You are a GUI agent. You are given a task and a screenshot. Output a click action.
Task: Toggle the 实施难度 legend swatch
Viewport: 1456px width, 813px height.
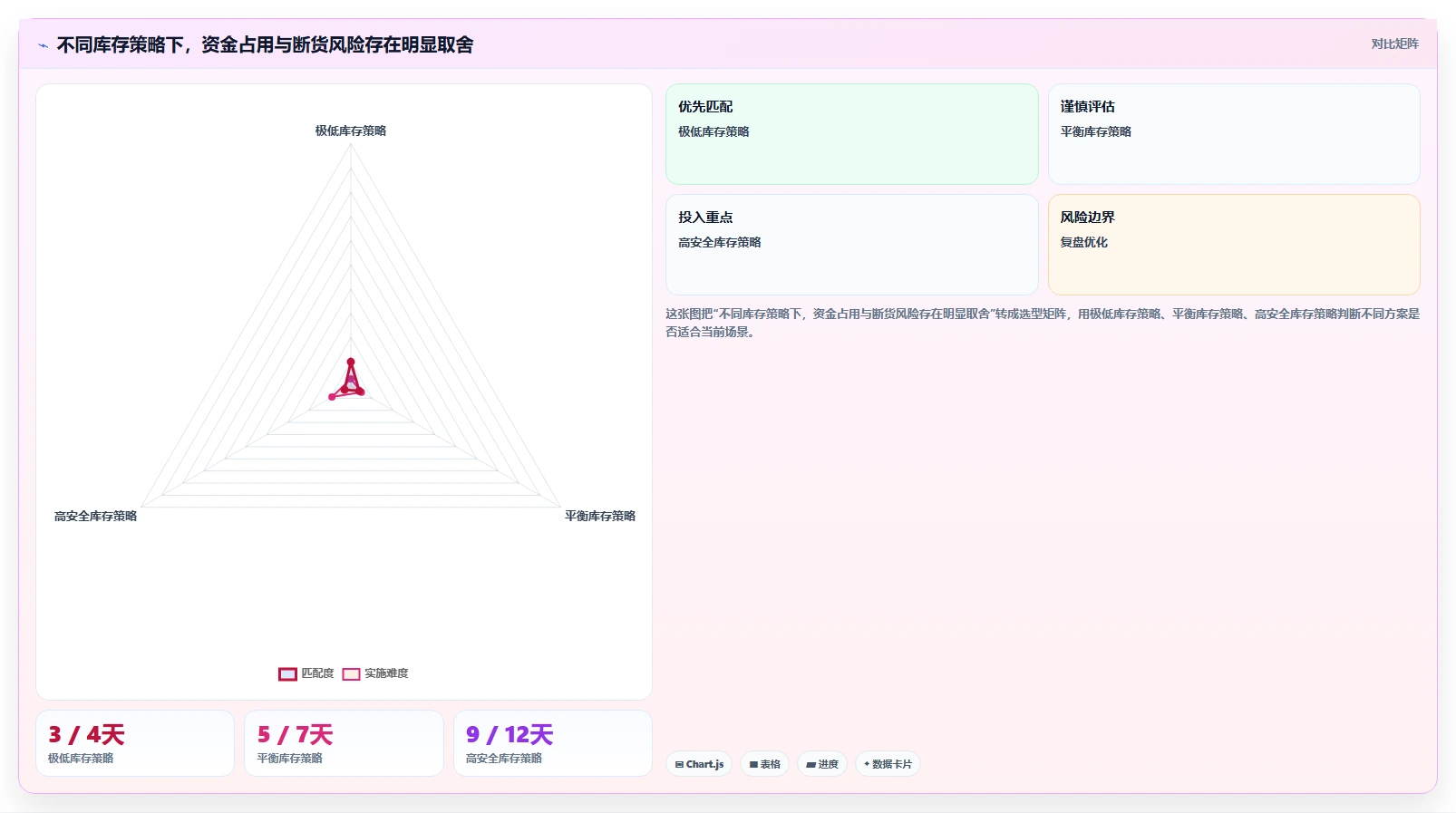(351, 673)
